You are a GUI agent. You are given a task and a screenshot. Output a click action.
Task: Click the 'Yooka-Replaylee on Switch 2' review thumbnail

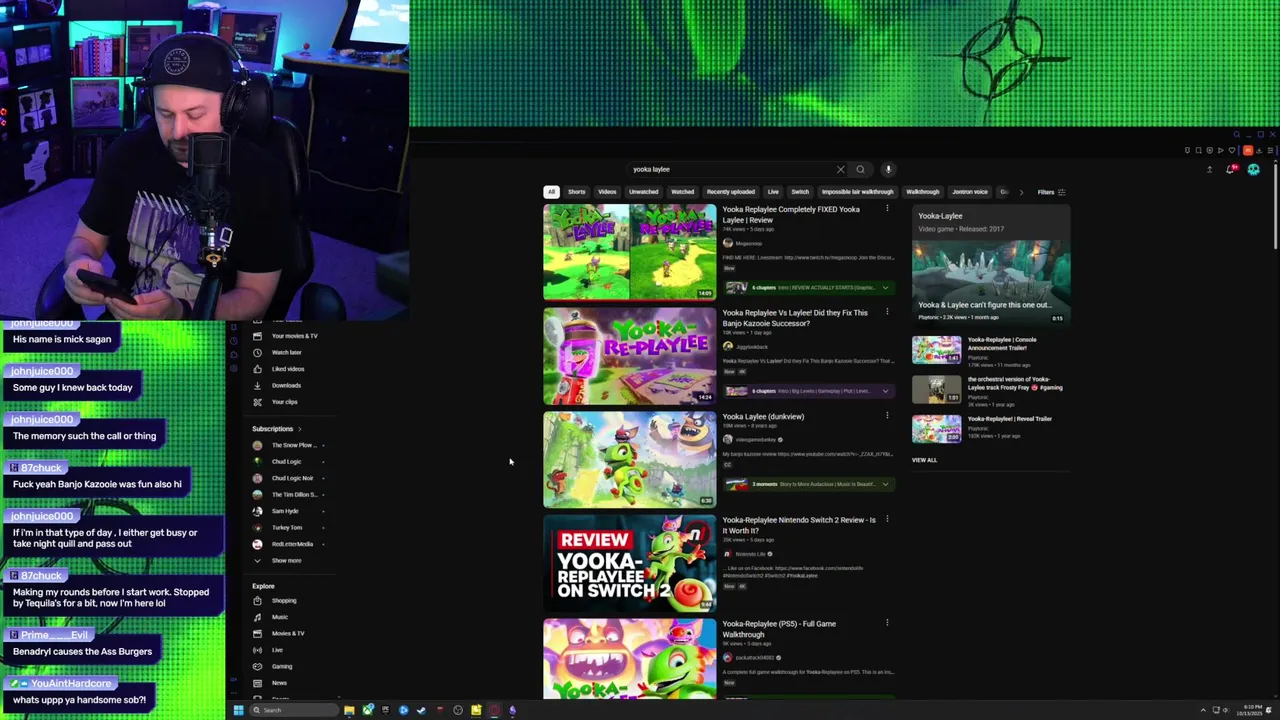(x=630, y=563)
